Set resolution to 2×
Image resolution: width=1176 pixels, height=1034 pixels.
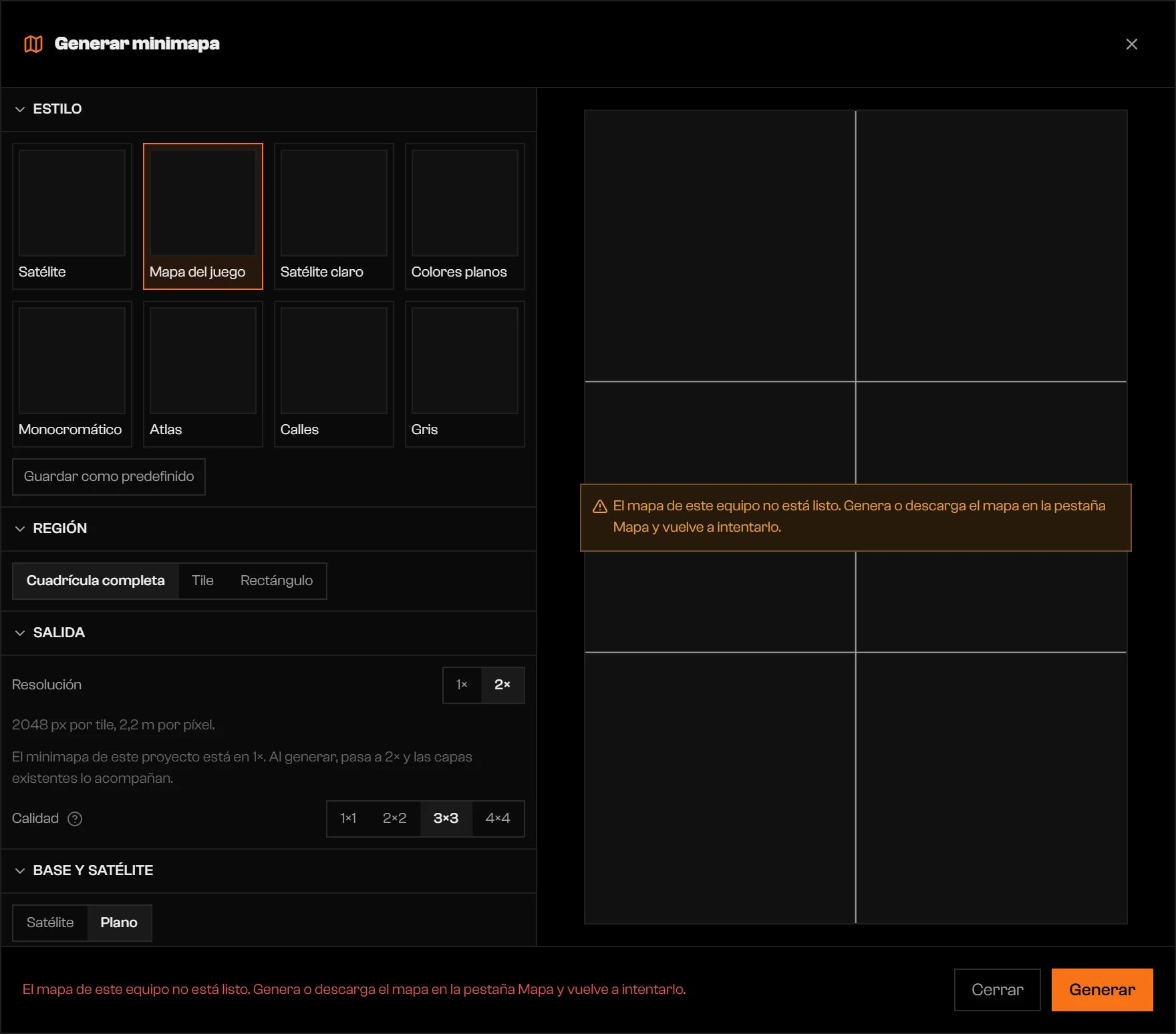click(502, 685)
